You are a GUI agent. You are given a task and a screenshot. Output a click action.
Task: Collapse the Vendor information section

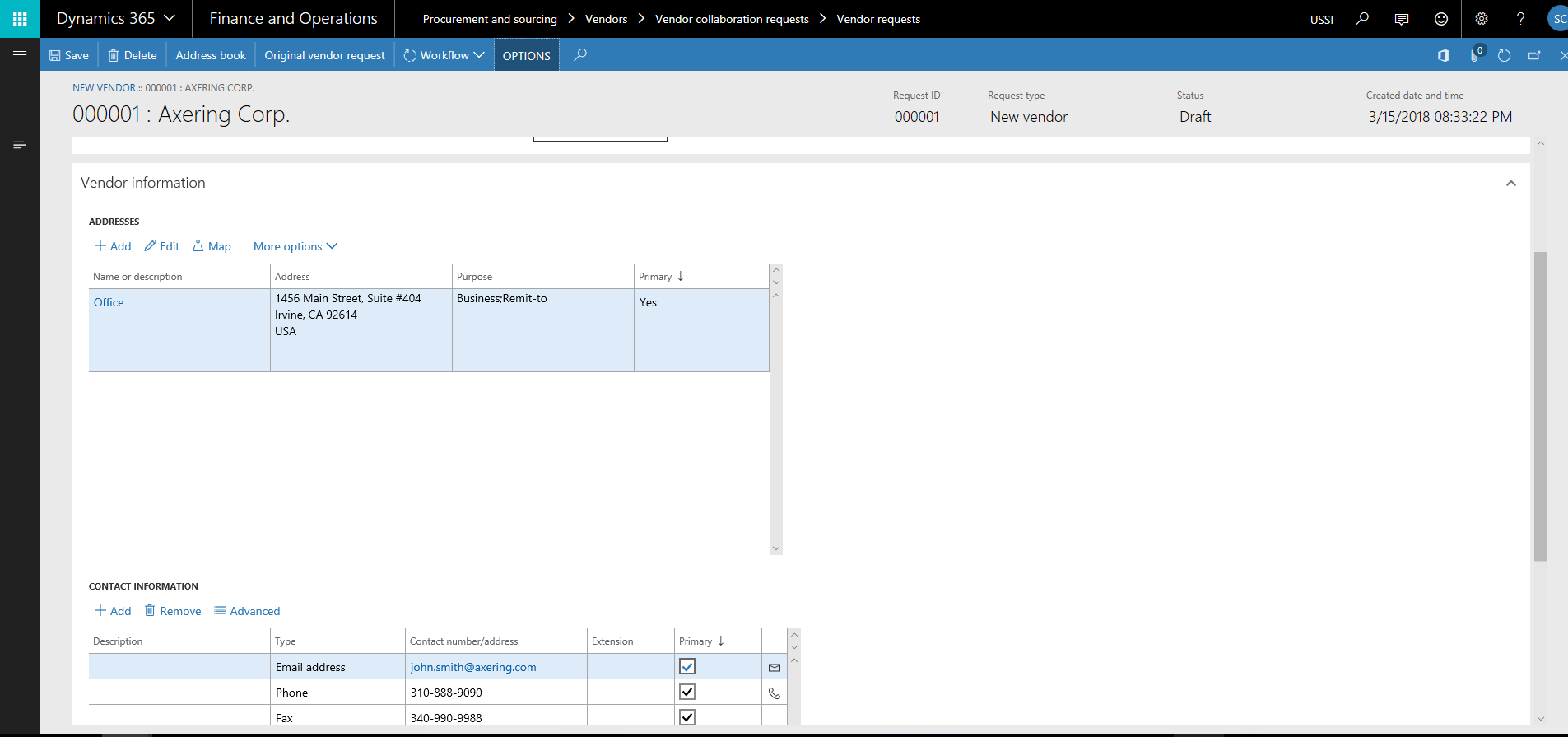point(1510,183)
